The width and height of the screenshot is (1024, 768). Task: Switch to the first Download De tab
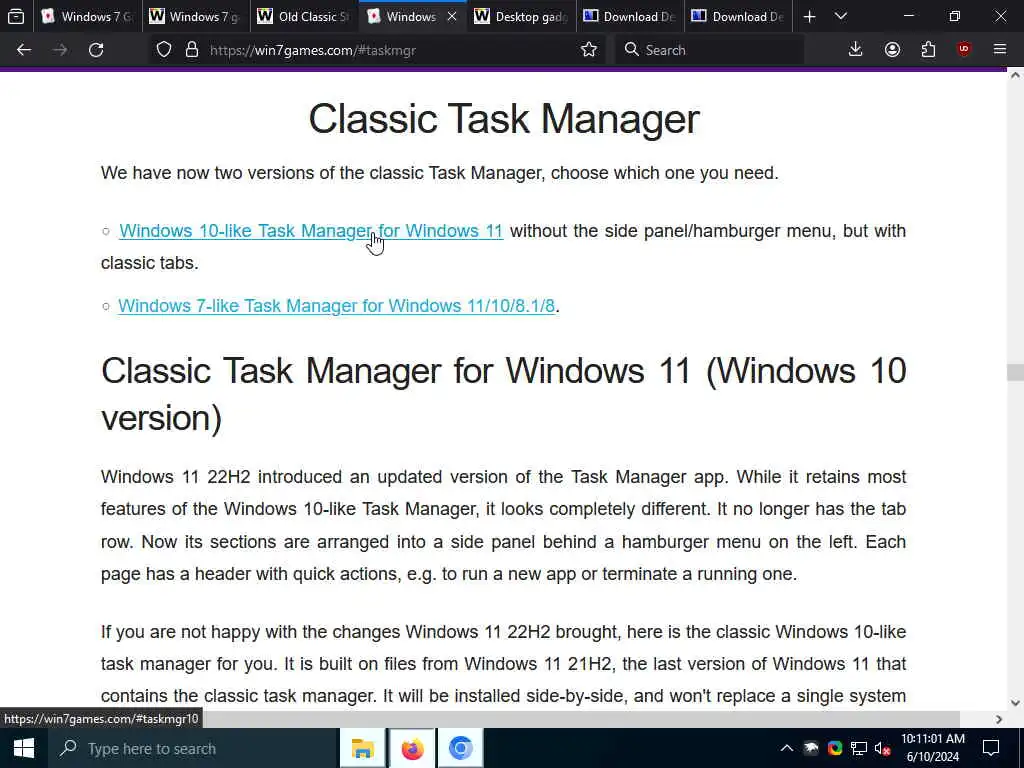[630, 16]
